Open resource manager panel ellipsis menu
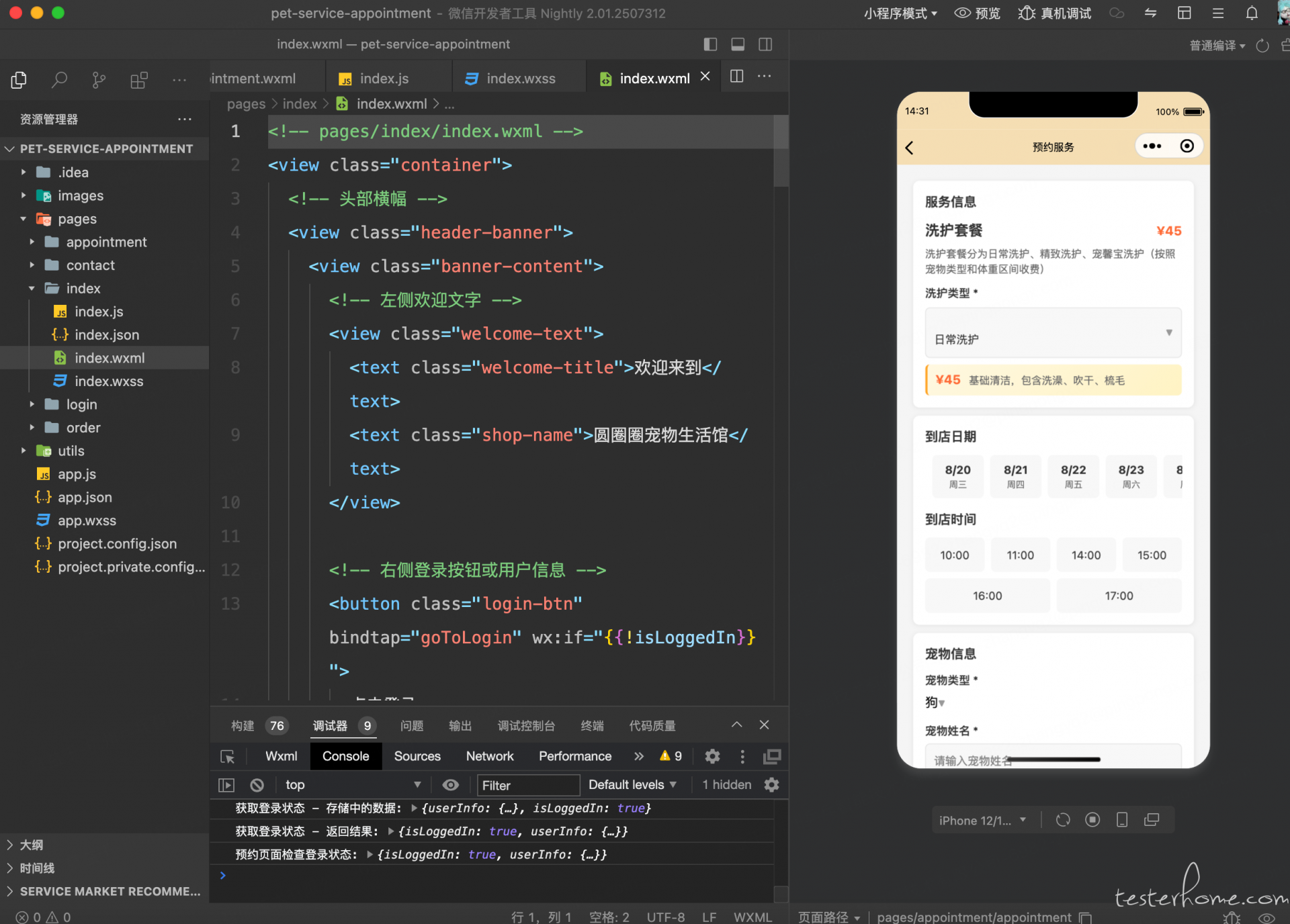This screenshot has height=924, width=1290. coord(185,119)
